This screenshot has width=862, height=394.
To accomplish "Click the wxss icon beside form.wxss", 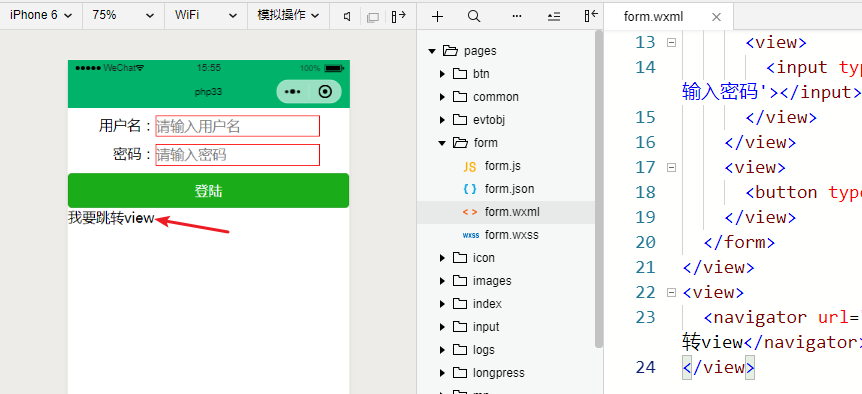I will (x=471, y=235).
